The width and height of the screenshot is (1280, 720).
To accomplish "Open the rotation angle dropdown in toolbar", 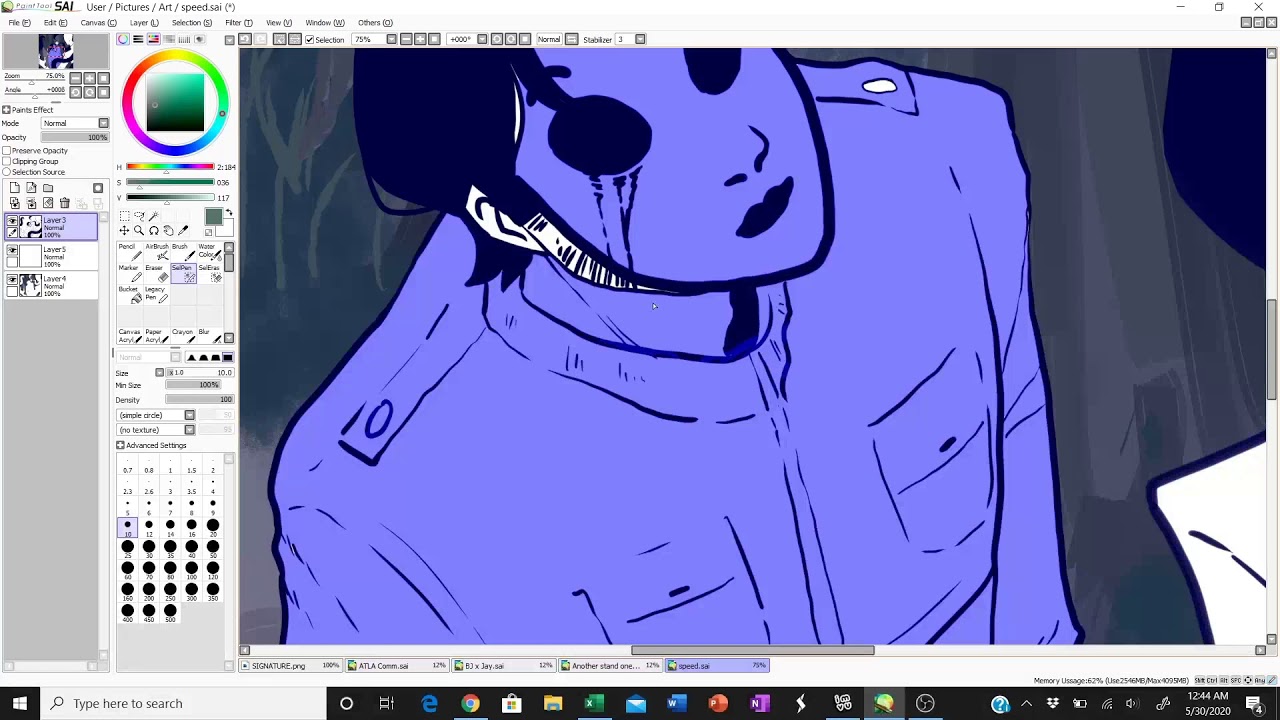I will [482, 39].
